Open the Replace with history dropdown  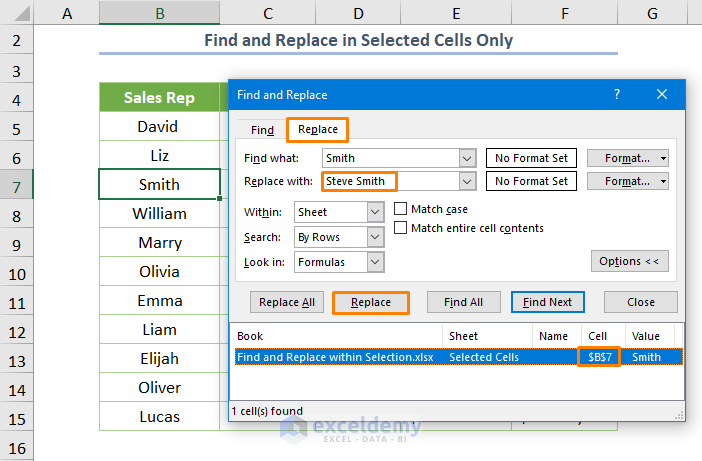(466, 182)
